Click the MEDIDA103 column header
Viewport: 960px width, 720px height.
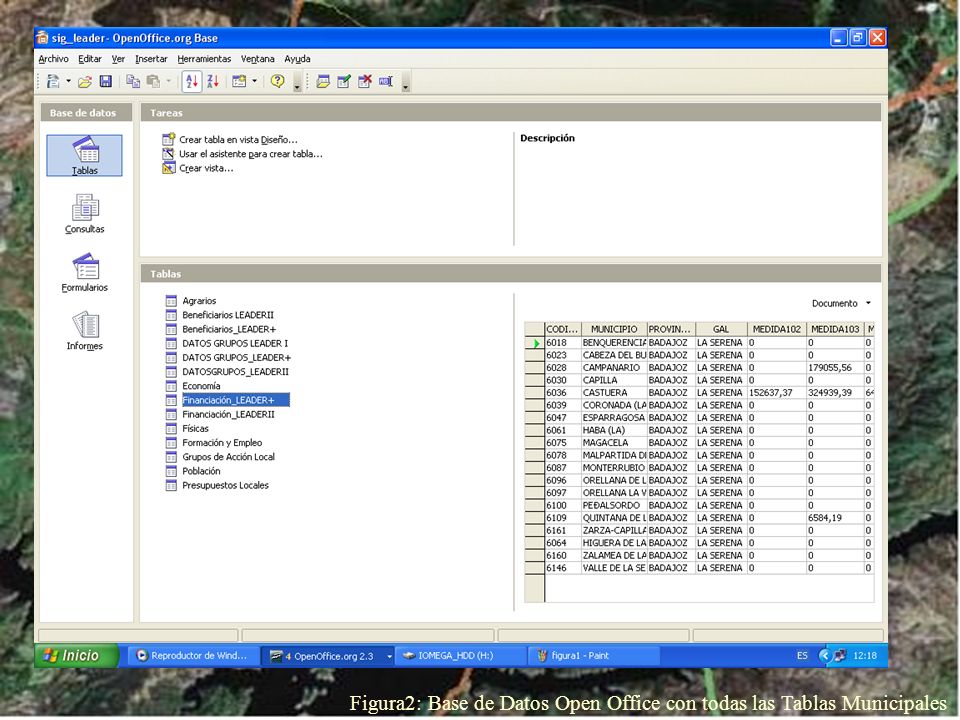coord(836,329)
